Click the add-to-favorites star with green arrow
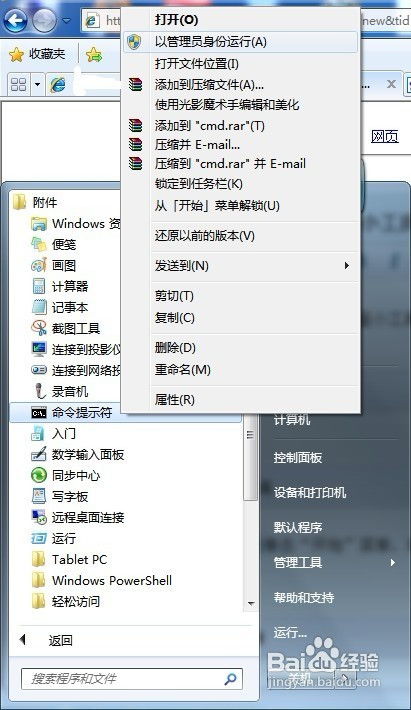 click(x=94, y=54)
